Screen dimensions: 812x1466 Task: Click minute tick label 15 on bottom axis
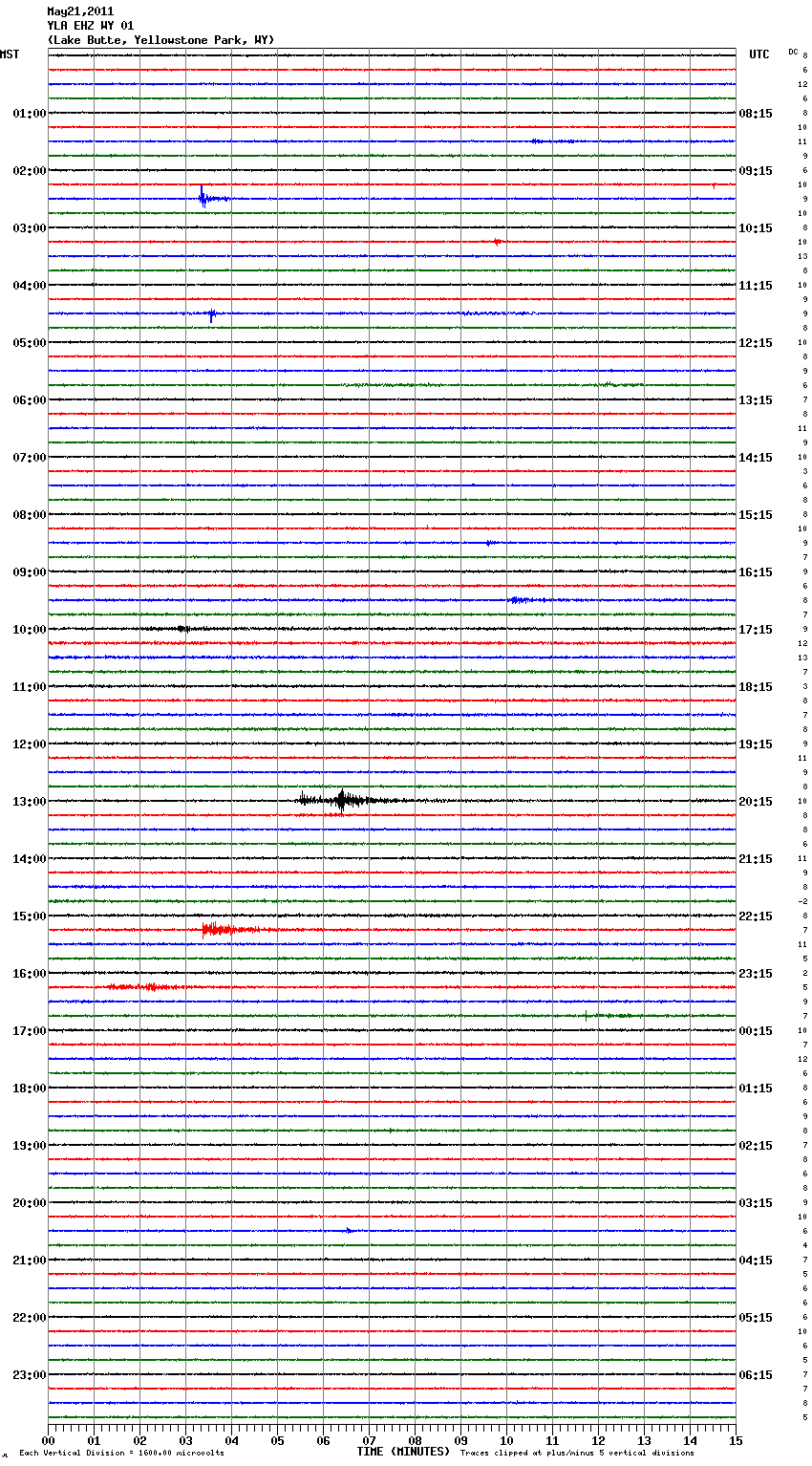tap(736, 1440)
